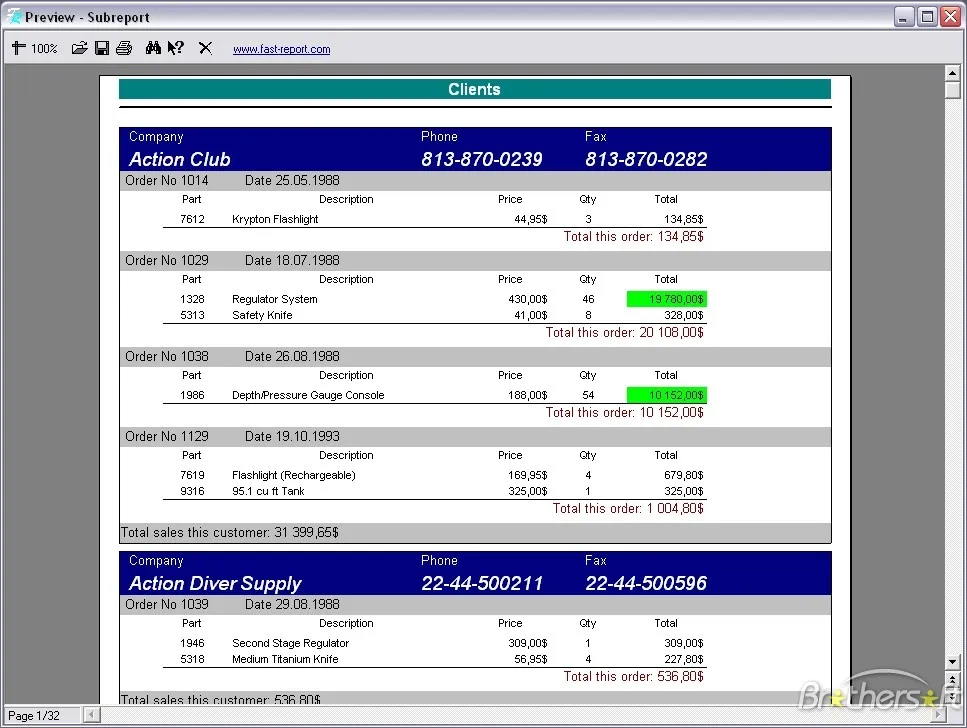Click the horizontal scrollbar left arrow
This screenshot has height=728, width=967.
91,715
